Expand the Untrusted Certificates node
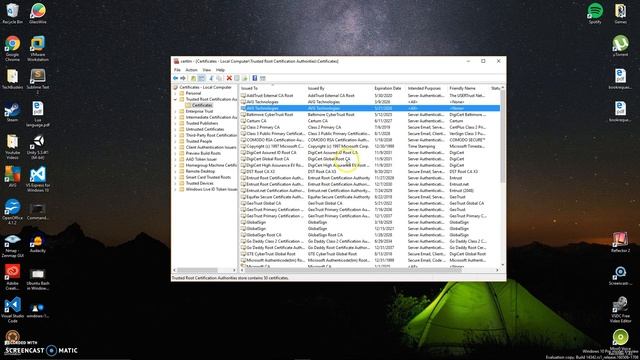 pos(176,129)
